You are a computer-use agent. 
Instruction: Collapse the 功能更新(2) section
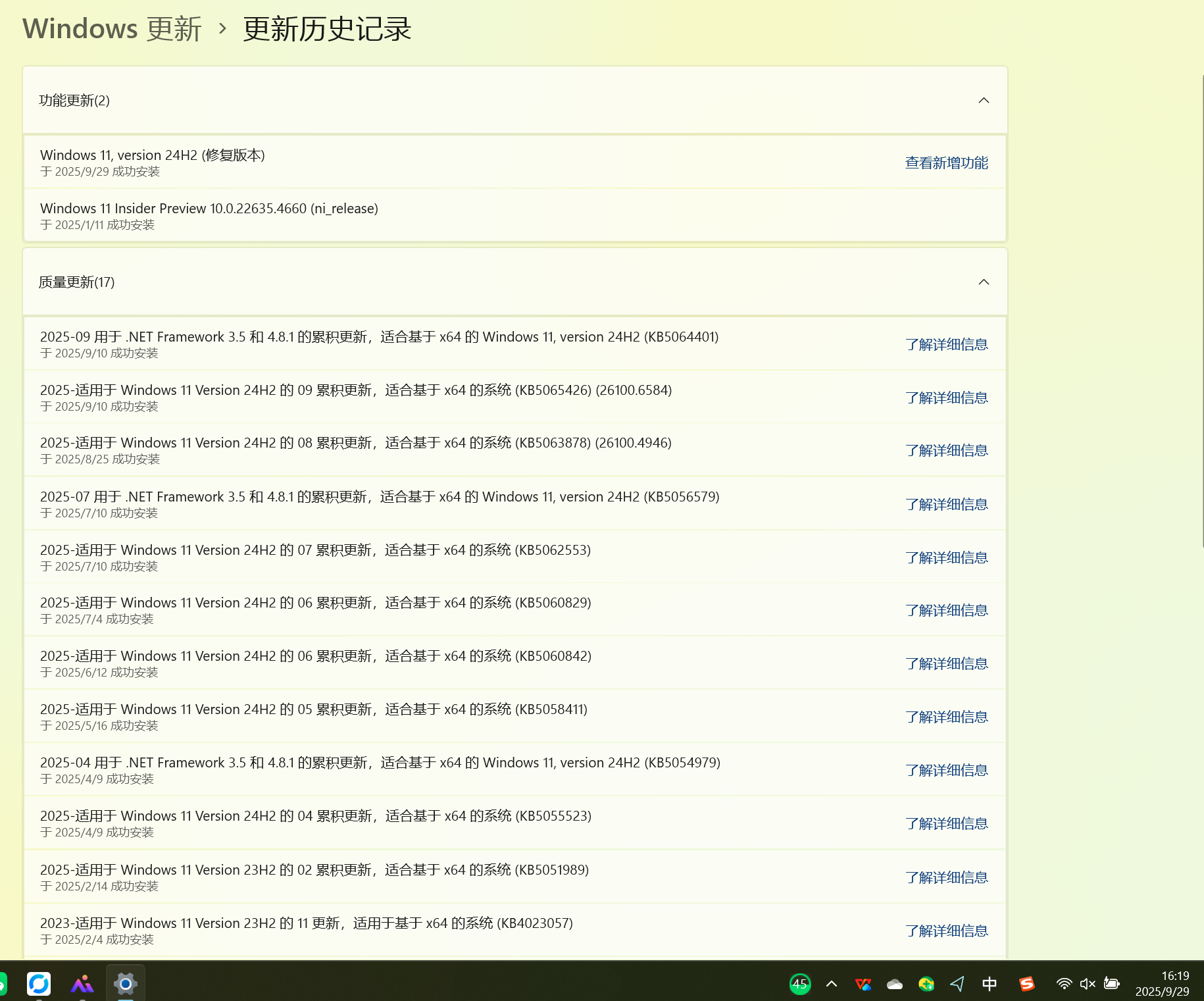point(984,100)
